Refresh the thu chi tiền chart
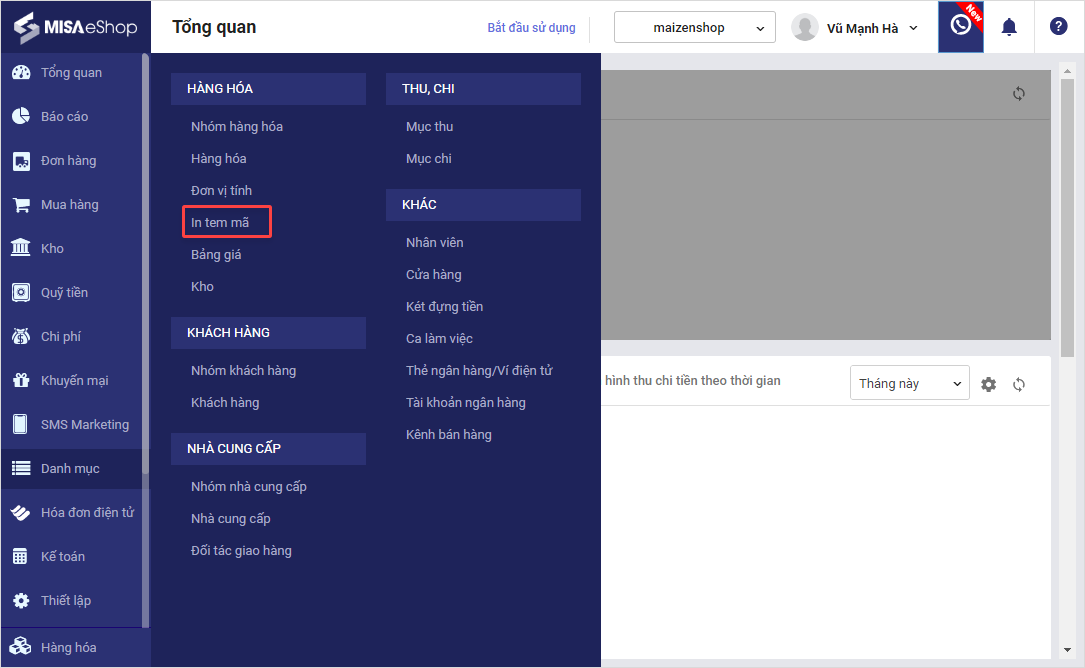This screenshot has width=1085, height=668. [1019, 384]
